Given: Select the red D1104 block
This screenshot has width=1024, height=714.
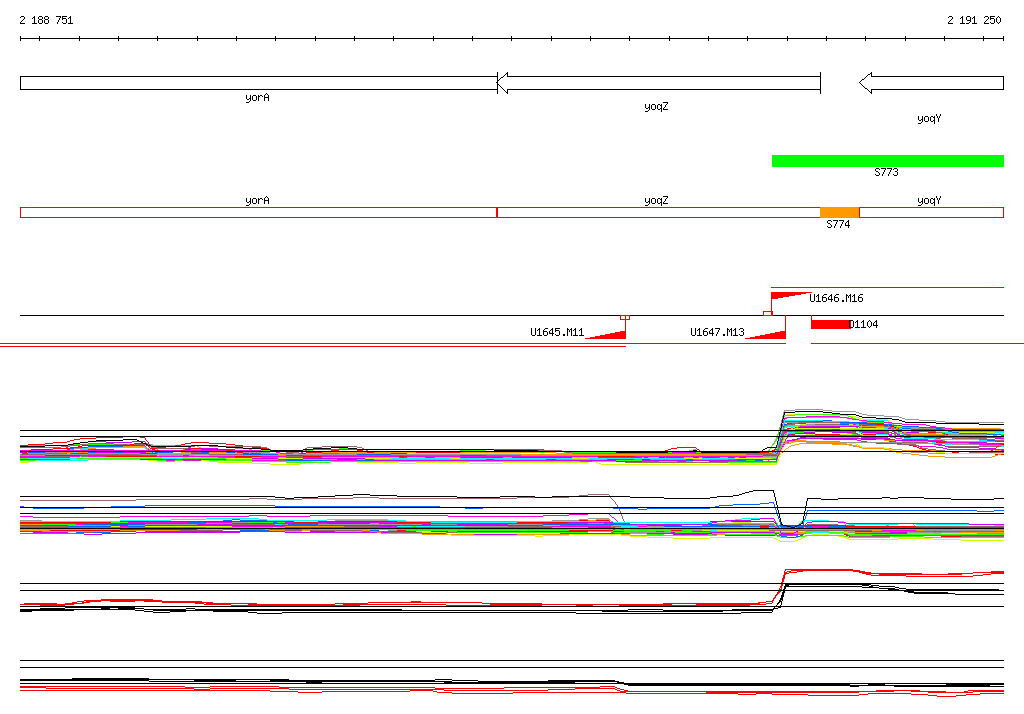Looking at the screenshot, I should [x=830, y=324].
